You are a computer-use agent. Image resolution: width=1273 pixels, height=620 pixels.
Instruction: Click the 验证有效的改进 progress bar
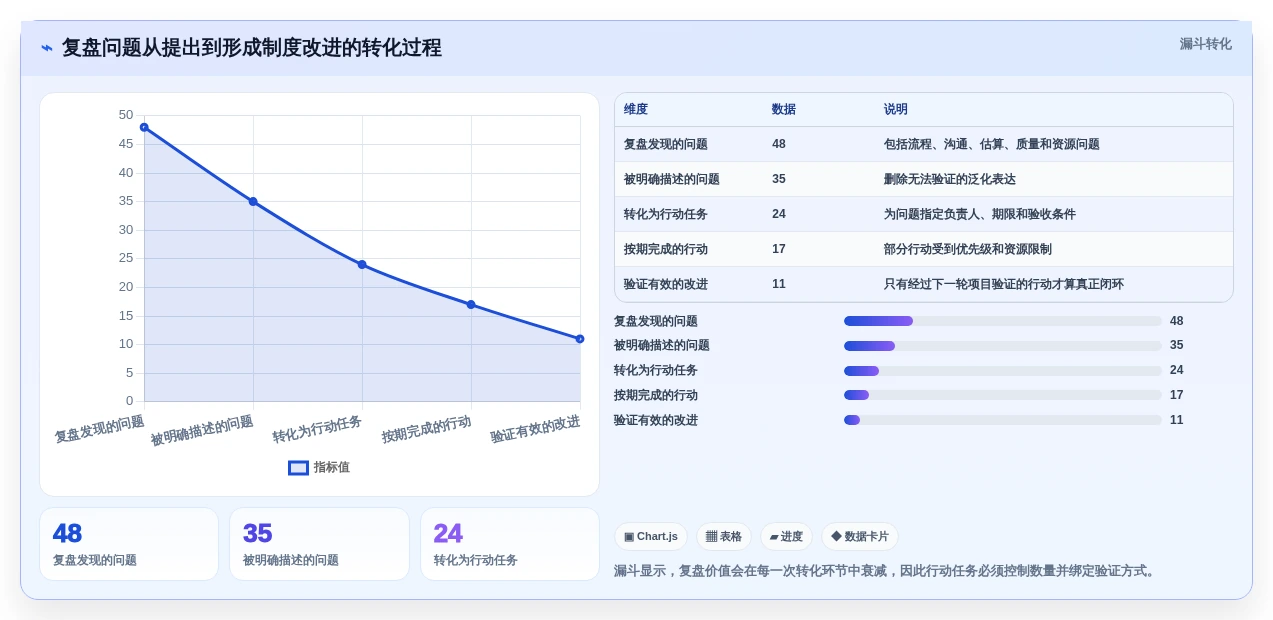[x=1002, y=420]
